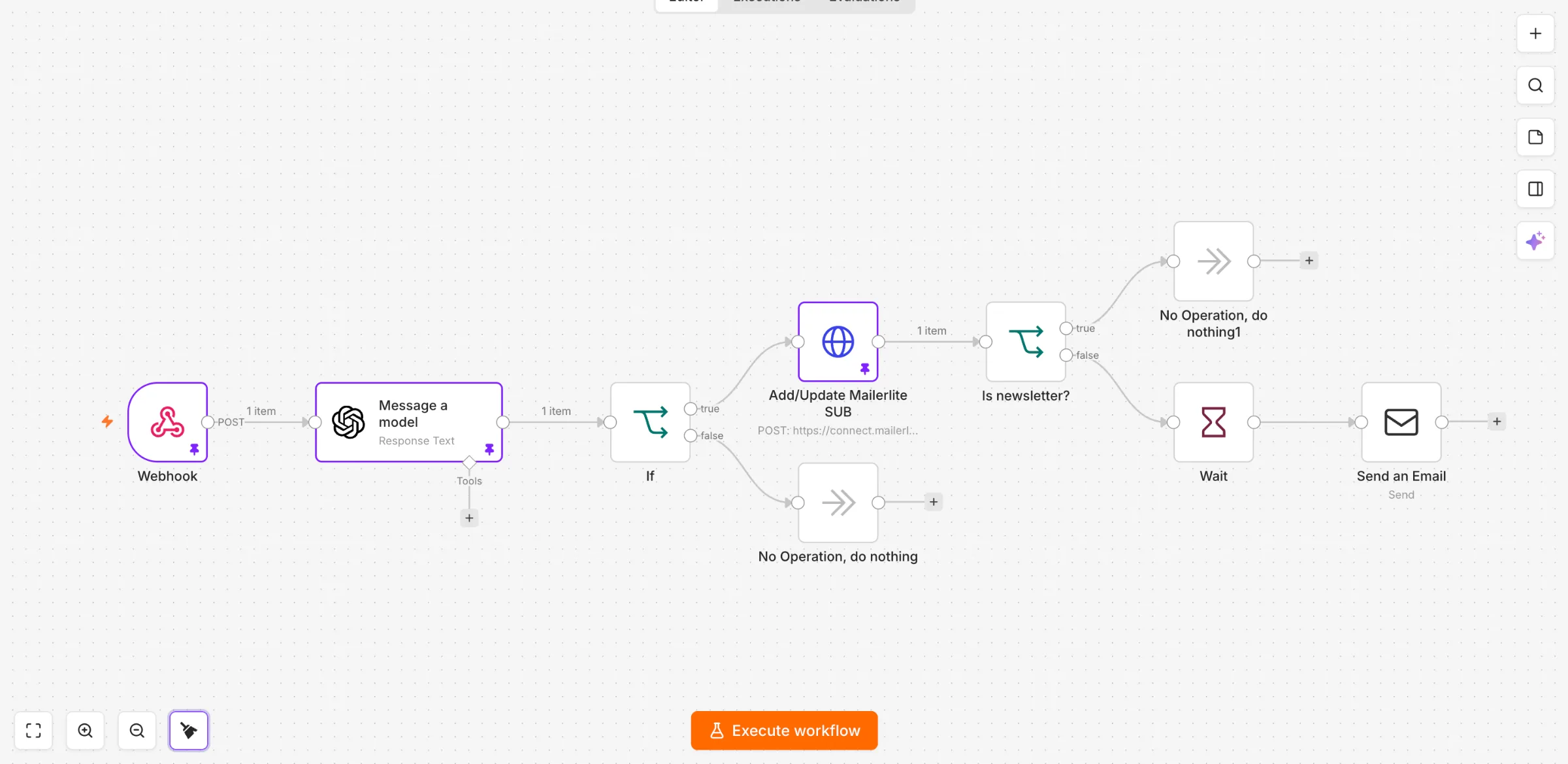The width and height of the screenshot is (1568, 764).
Task: Click the add node plus icon in sidebar
Action: 1535,33
